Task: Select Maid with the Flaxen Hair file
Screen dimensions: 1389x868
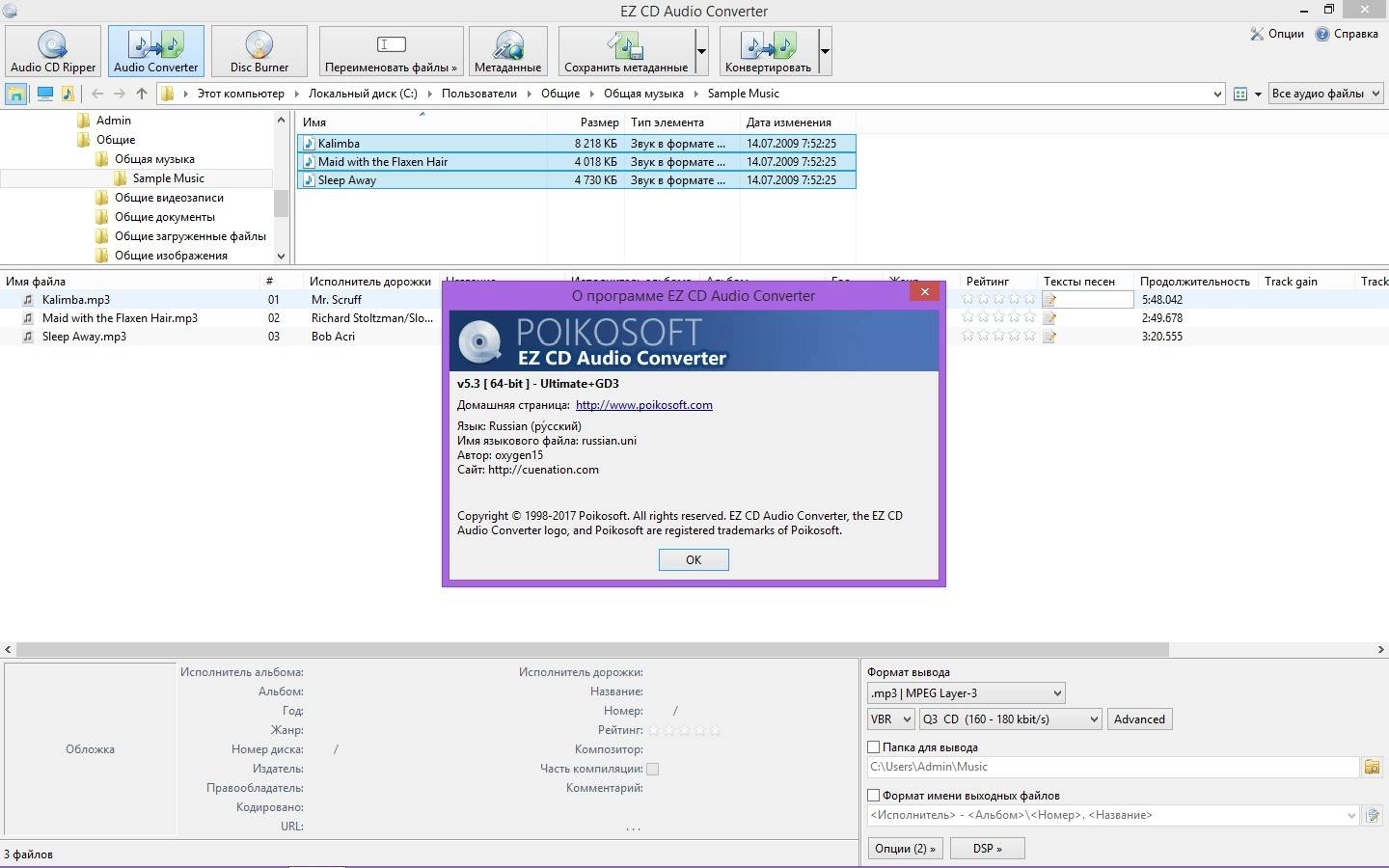Action: [577, 162]
